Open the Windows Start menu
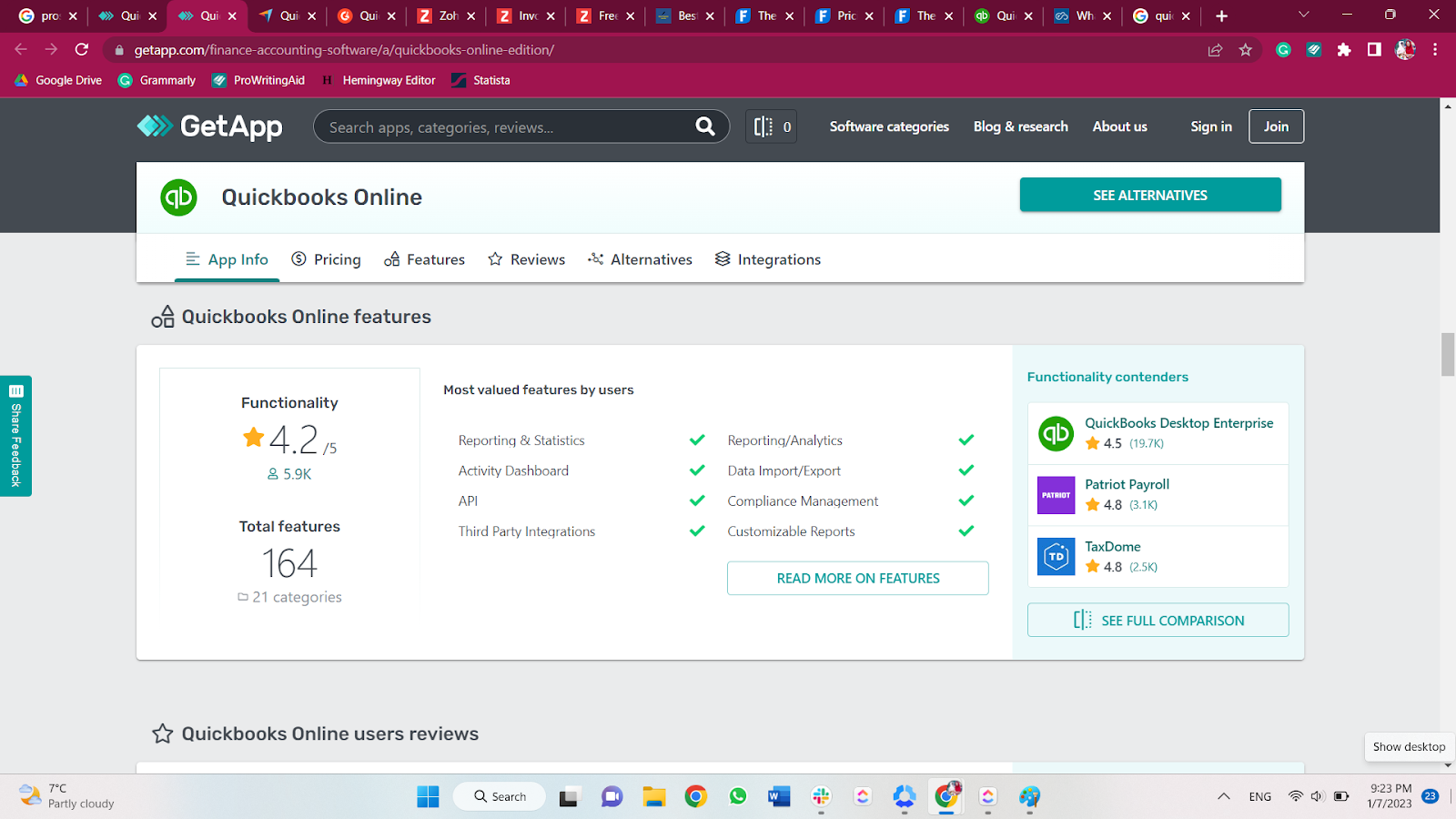Viewport: 1456px width, 819px height. pos(428,796)
